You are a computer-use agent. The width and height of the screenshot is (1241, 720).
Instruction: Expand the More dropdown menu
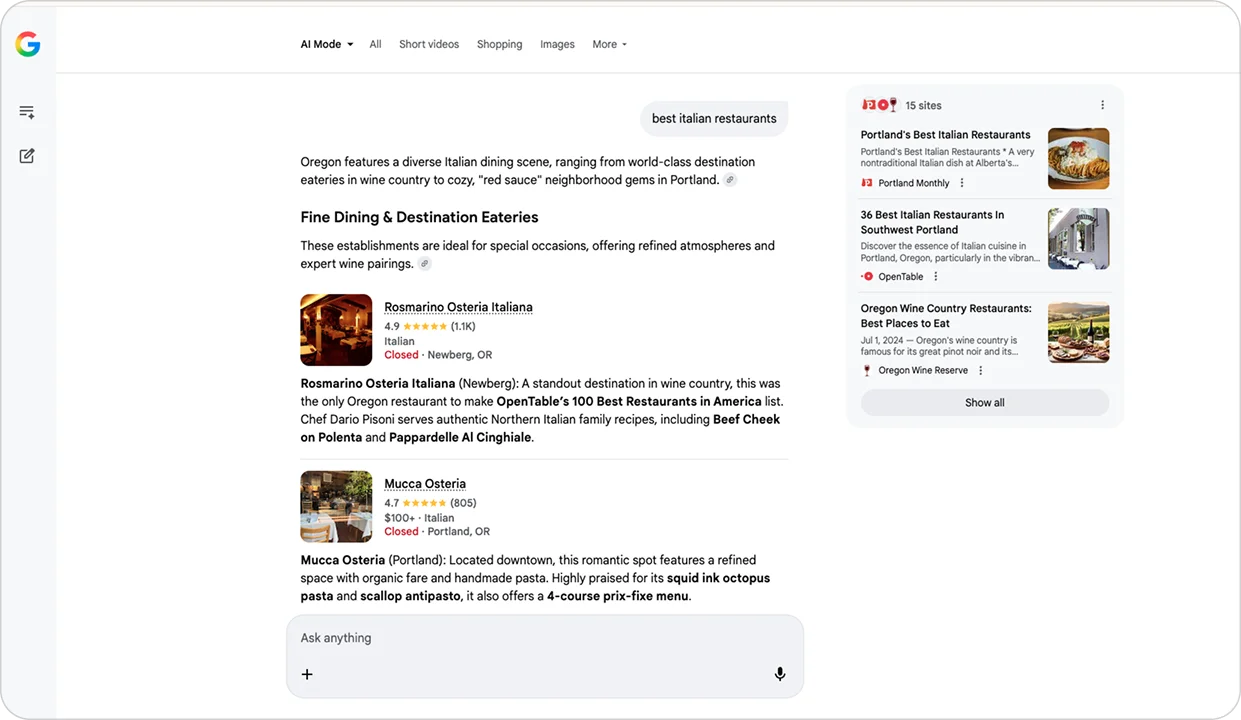(x=610, y=44)
